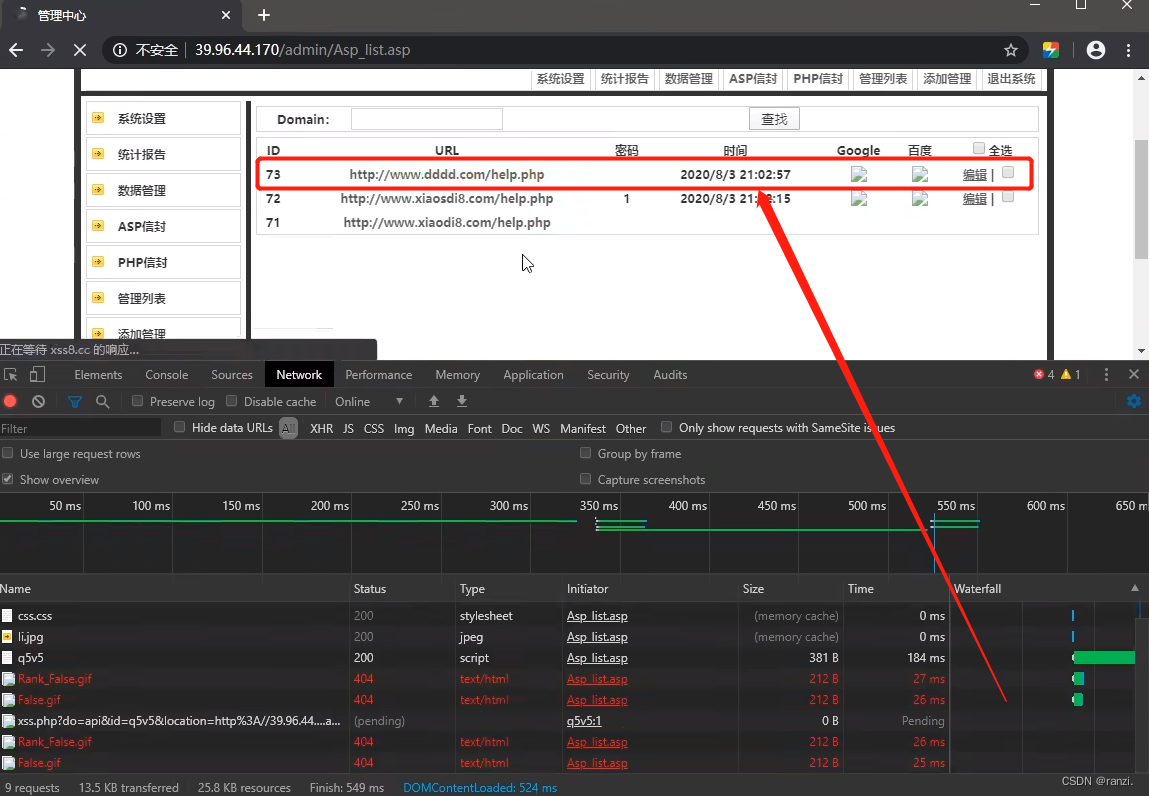1149x796 pixels.
Task: Click the 百度 rank image for ID 72
Action: (x=920, y=199)
